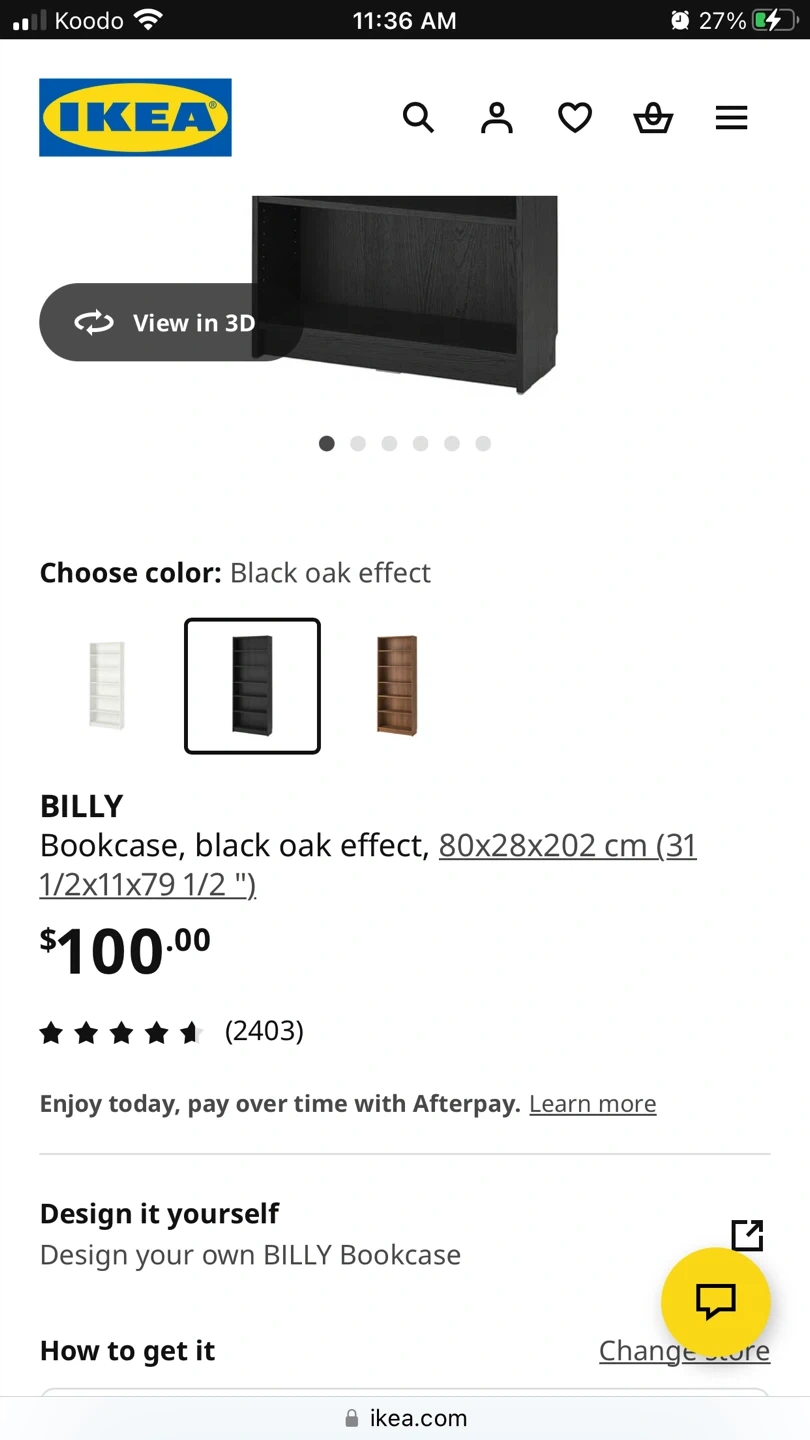Open the 80x28x202 cm dimensions link
This screenshot has height=1440, width=810.
click(x=567, y=846)
